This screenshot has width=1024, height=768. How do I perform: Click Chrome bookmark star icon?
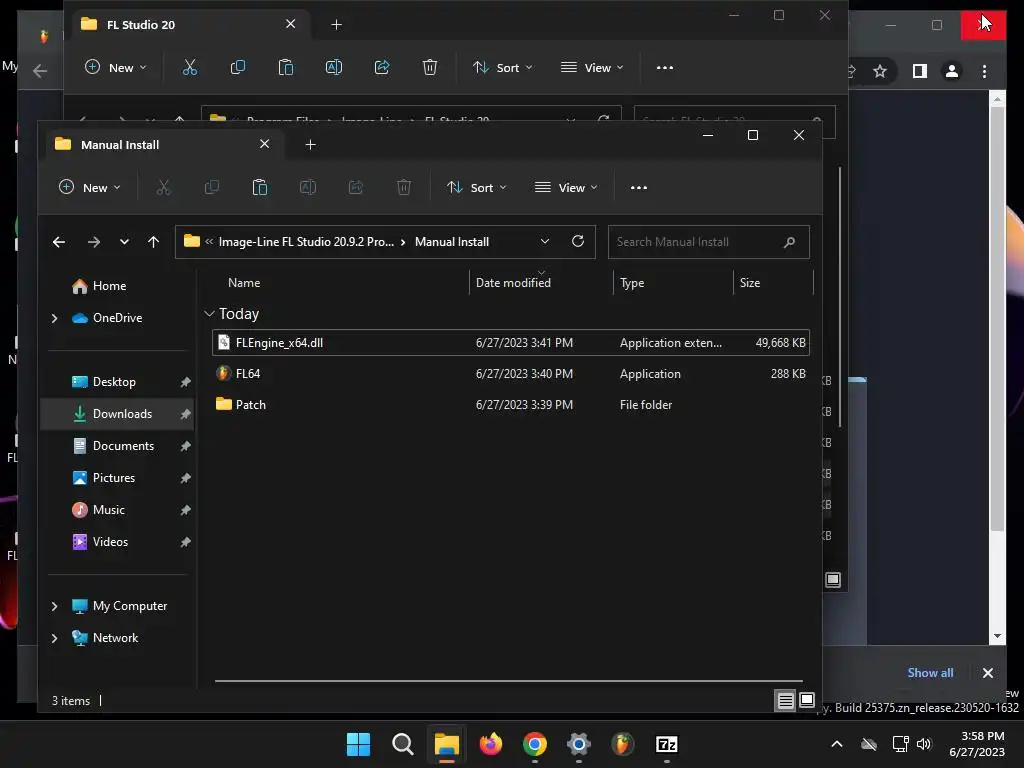(880, 71)
